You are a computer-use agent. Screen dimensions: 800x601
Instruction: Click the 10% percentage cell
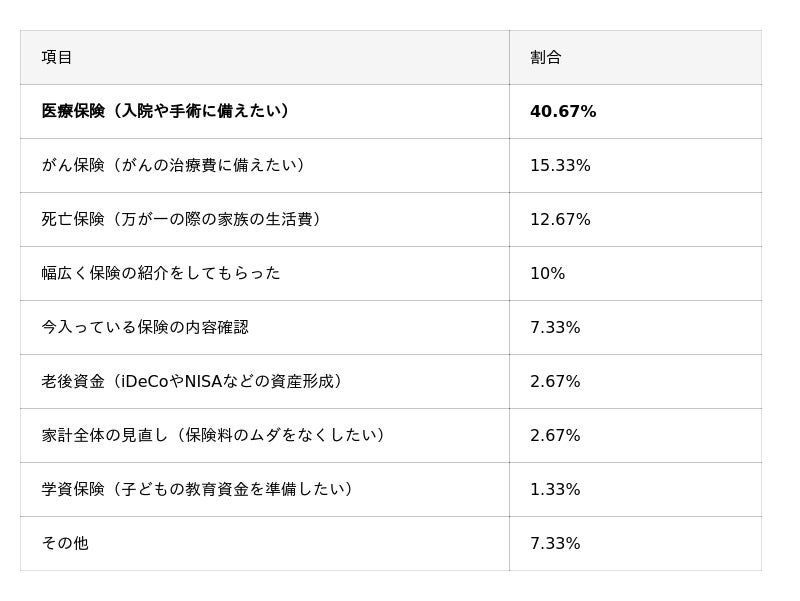pos(547,273)
